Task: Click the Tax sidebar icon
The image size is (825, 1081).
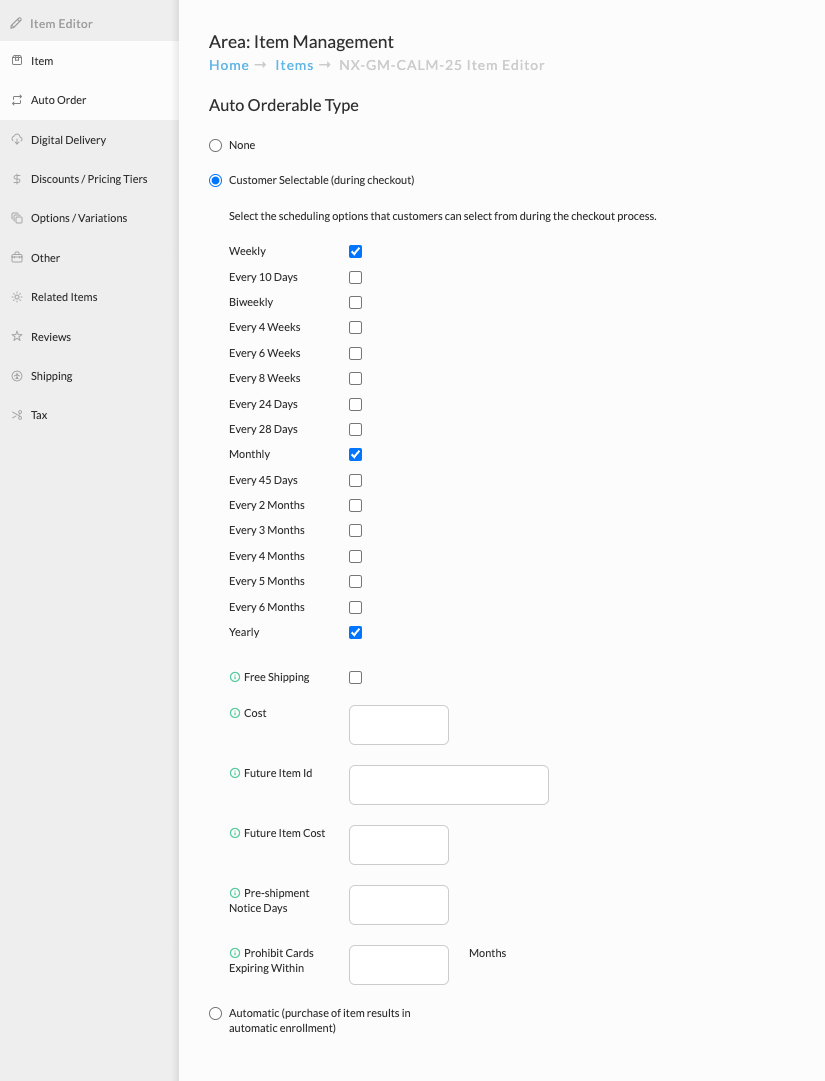Action: [17, 415]
